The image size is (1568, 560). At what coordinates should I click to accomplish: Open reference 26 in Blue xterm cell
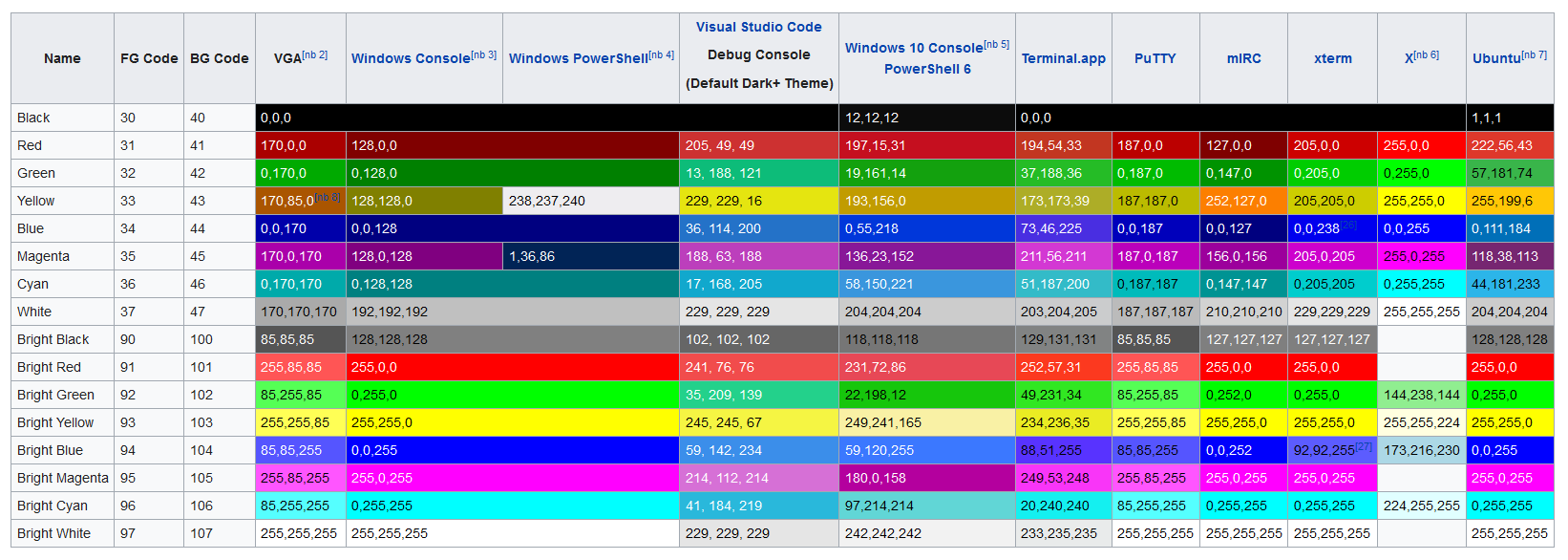(1348, 225)
